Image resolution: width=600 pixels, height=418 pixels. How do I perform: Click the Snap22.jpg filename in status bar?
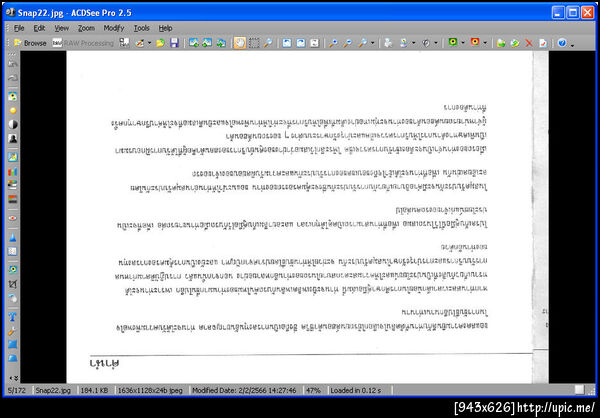pos(53,390)
